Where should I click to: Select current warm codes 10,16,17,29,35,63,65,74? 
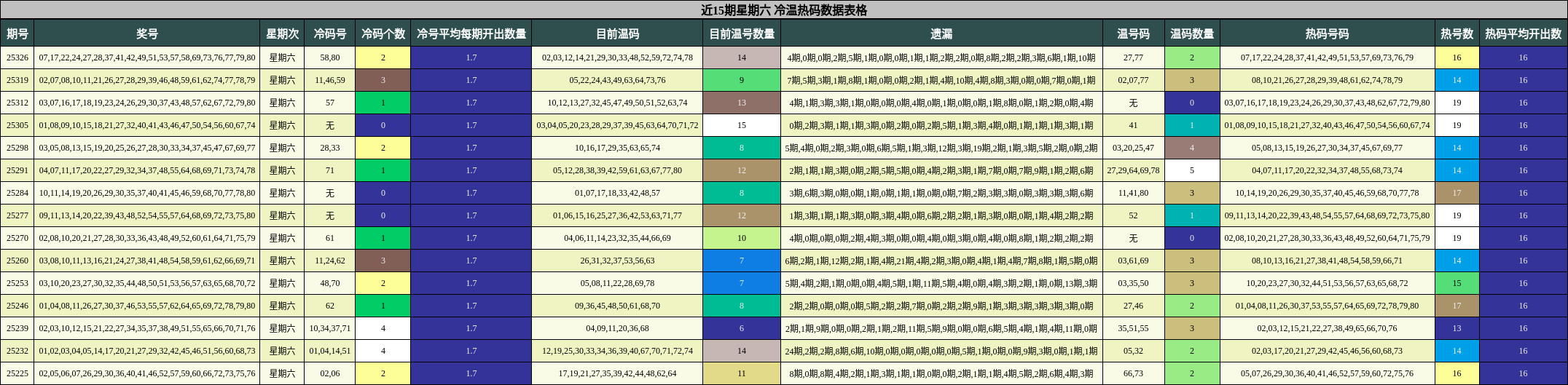617,148
